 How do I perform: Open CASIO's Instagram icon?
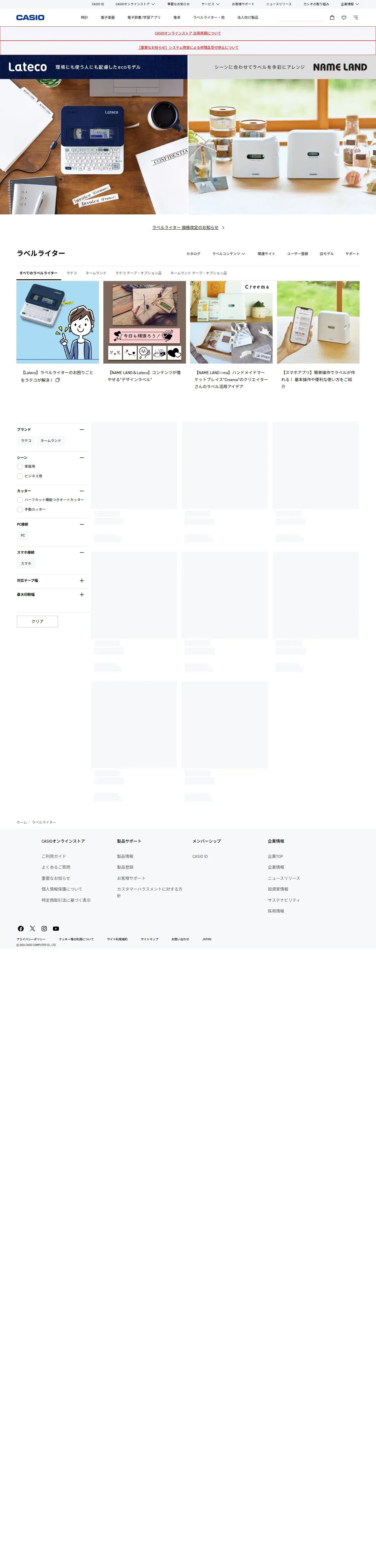(x=44, y=928)
